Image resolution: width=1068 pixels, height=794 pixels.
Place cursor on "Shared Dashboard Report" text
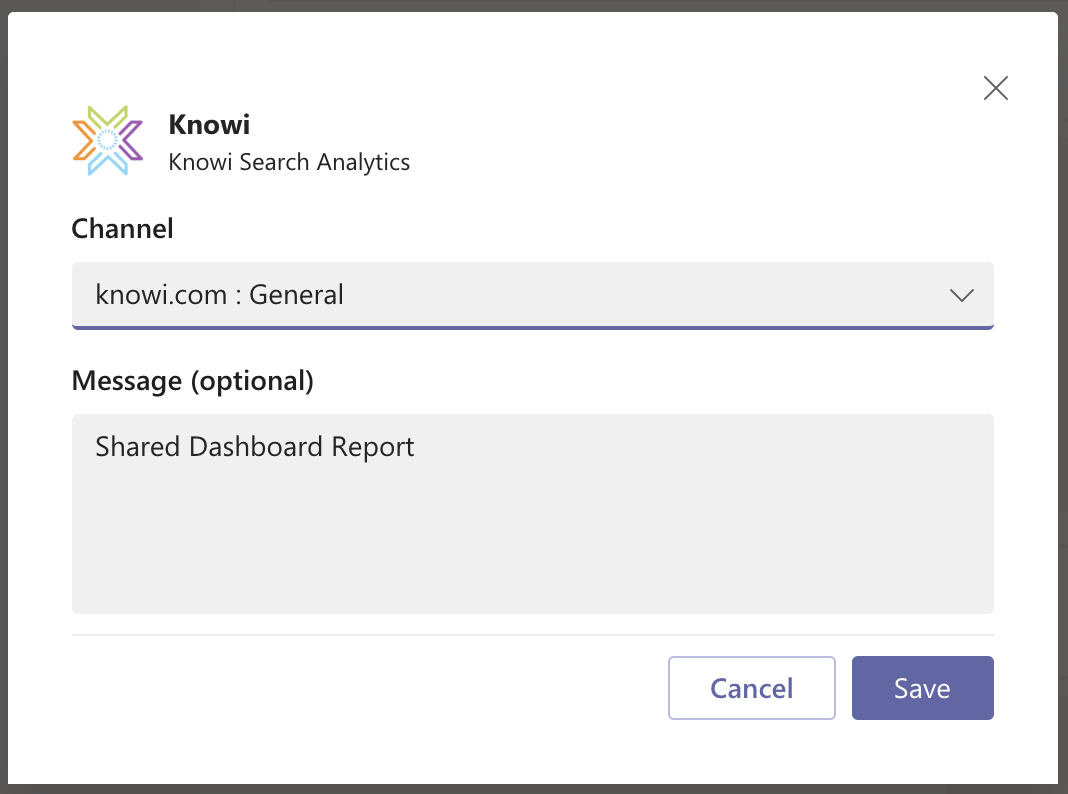(x=254, y=446)
